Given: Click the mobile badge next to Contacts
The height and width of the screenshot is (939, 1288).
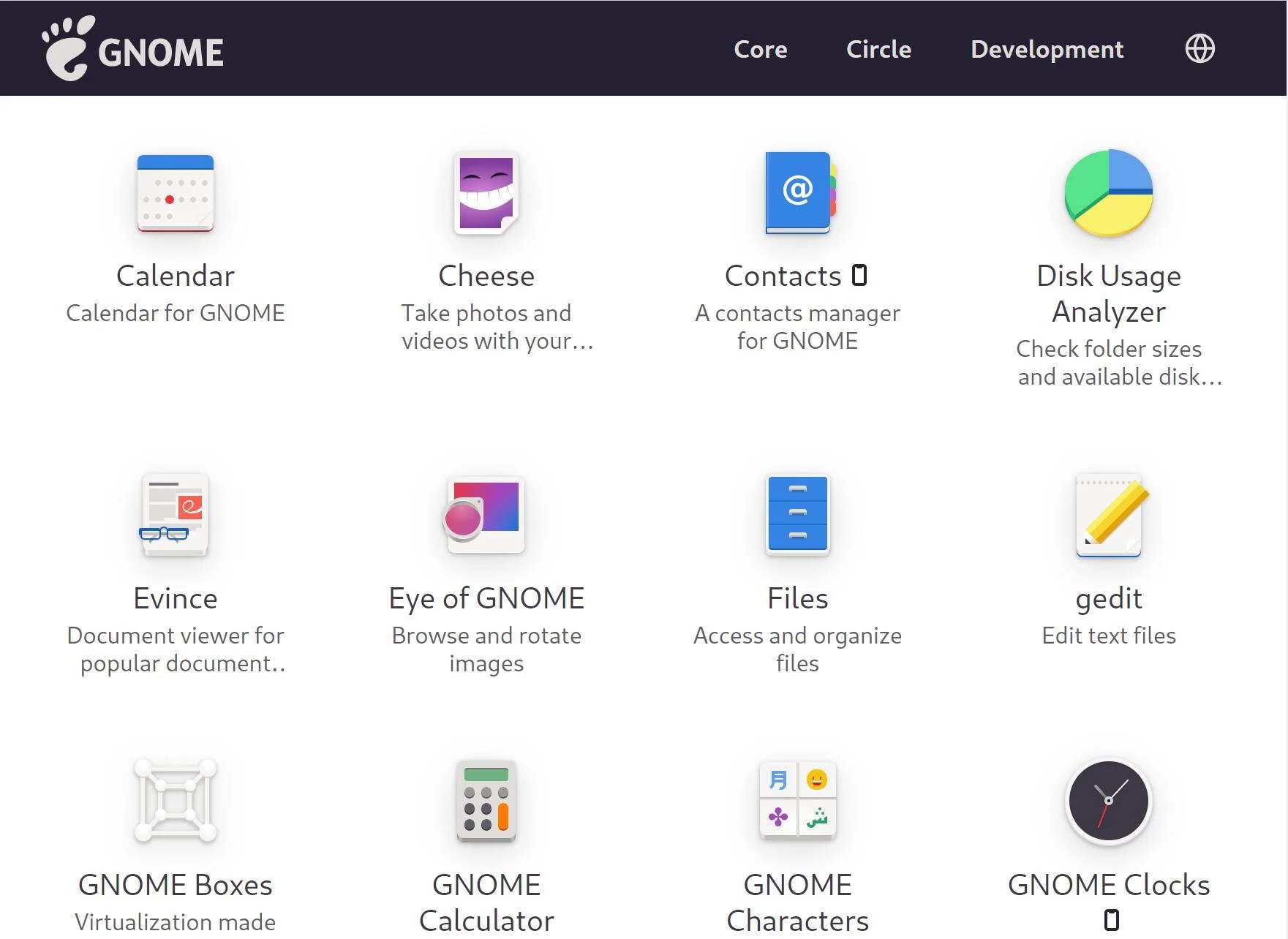Looking at the screenshot, I should (x=860, y=276).
